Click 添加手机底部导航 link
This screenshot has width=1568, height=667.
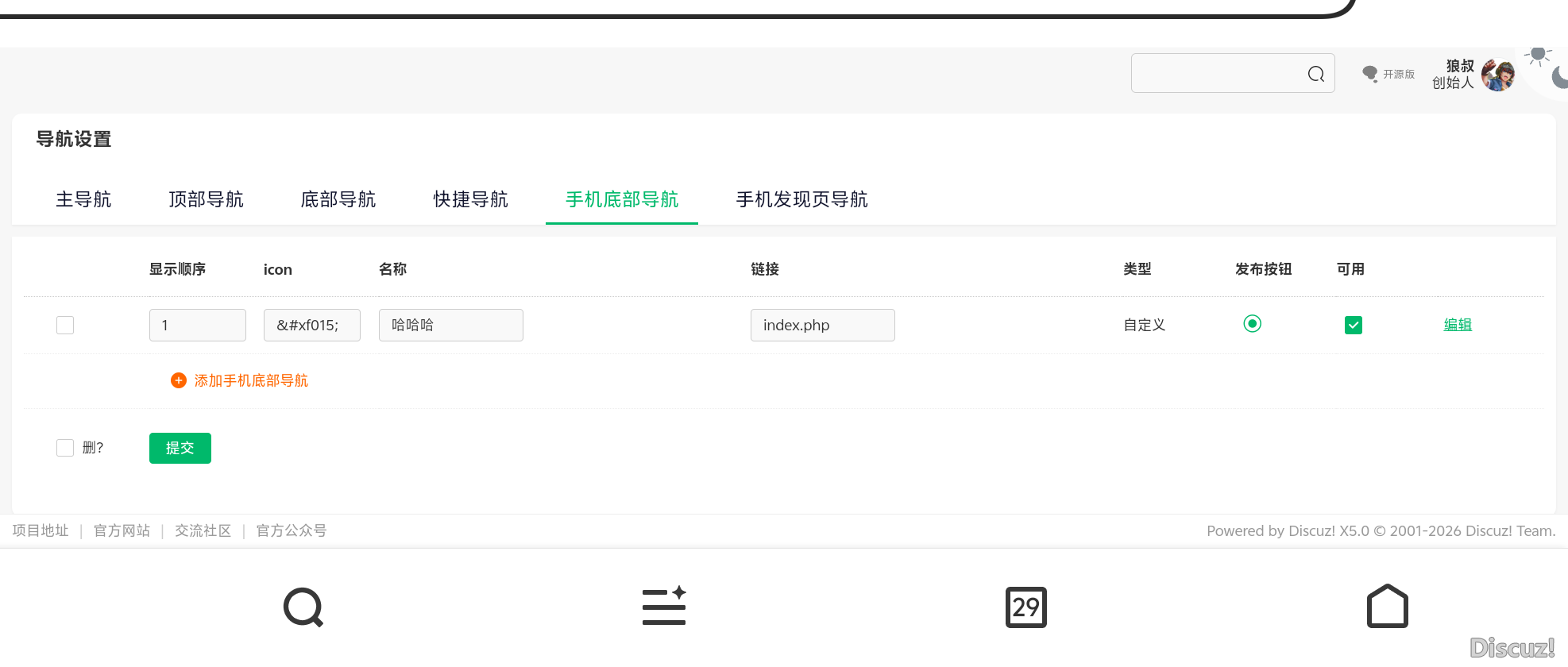251,380
